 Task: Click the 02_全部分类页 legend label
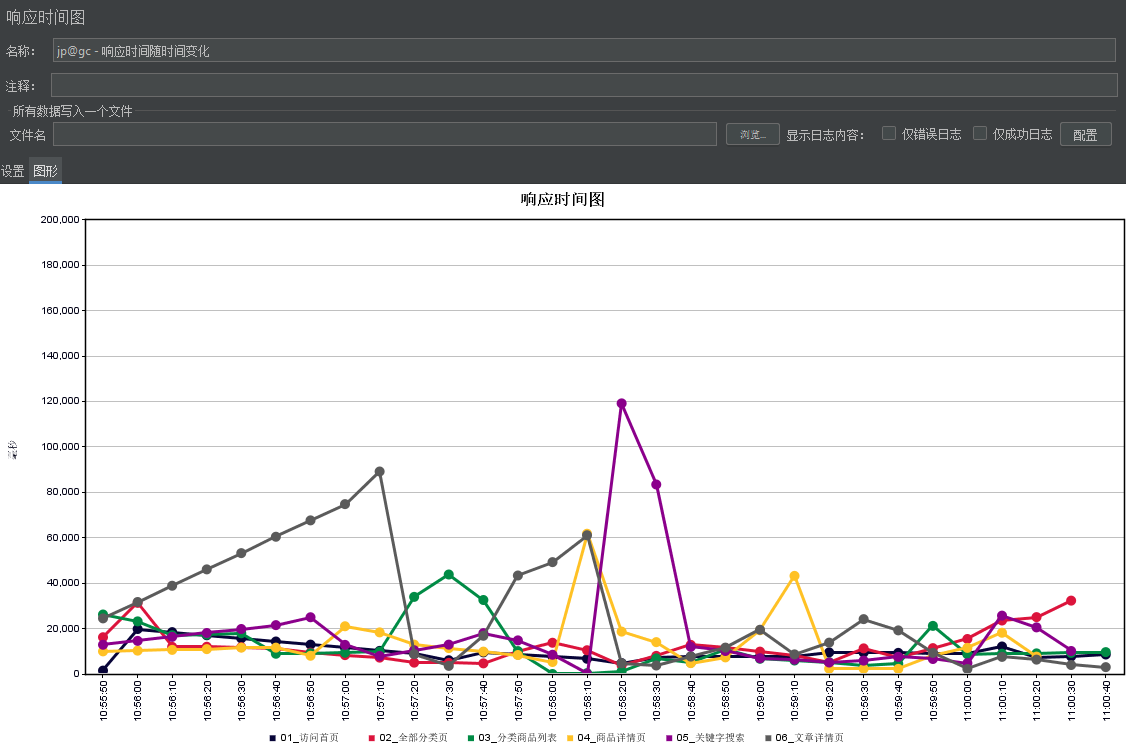coord(414,737)
